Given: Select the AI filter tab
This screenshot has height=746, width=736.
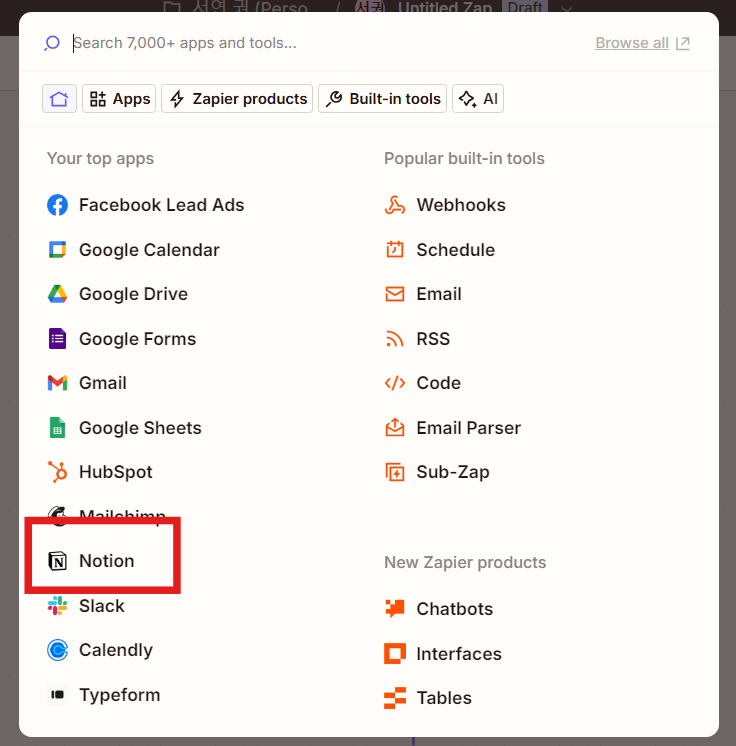Looking at the screenshot, I should pyautogui.click(x=478, y=98).
